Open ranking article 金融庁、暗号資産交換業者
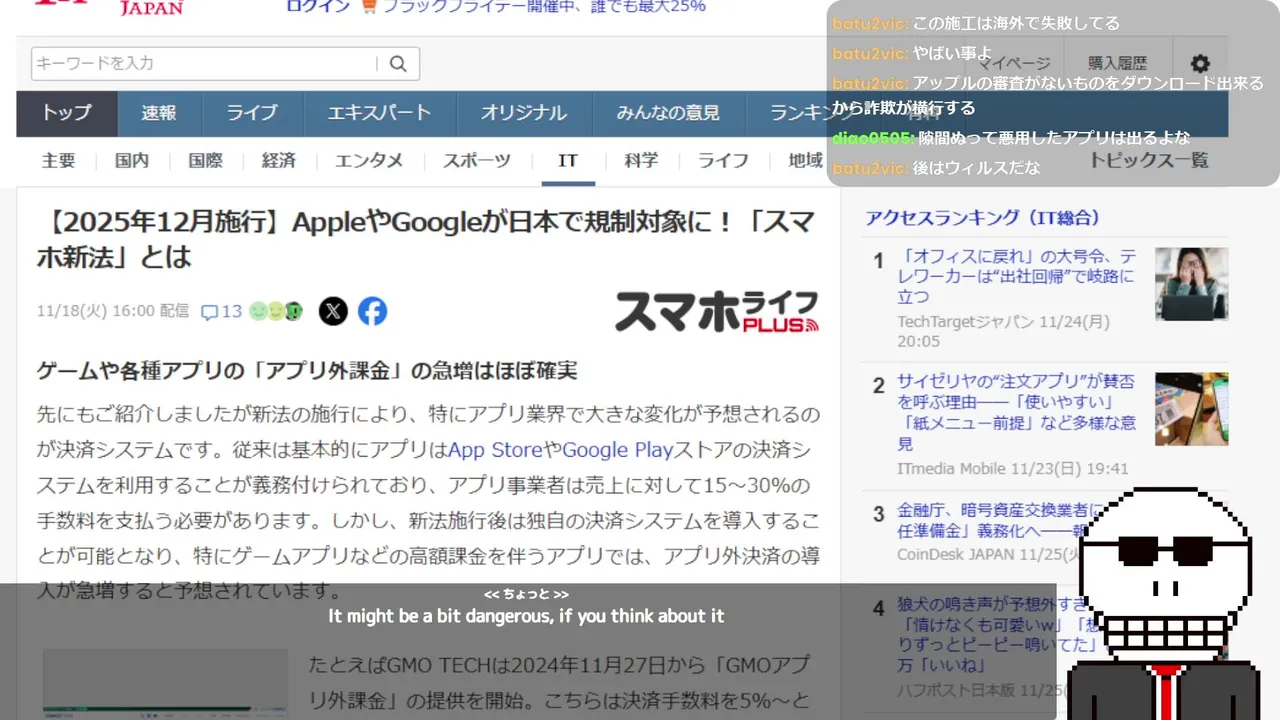Viewport: 1280px width, 720px height. [1000, 519]
